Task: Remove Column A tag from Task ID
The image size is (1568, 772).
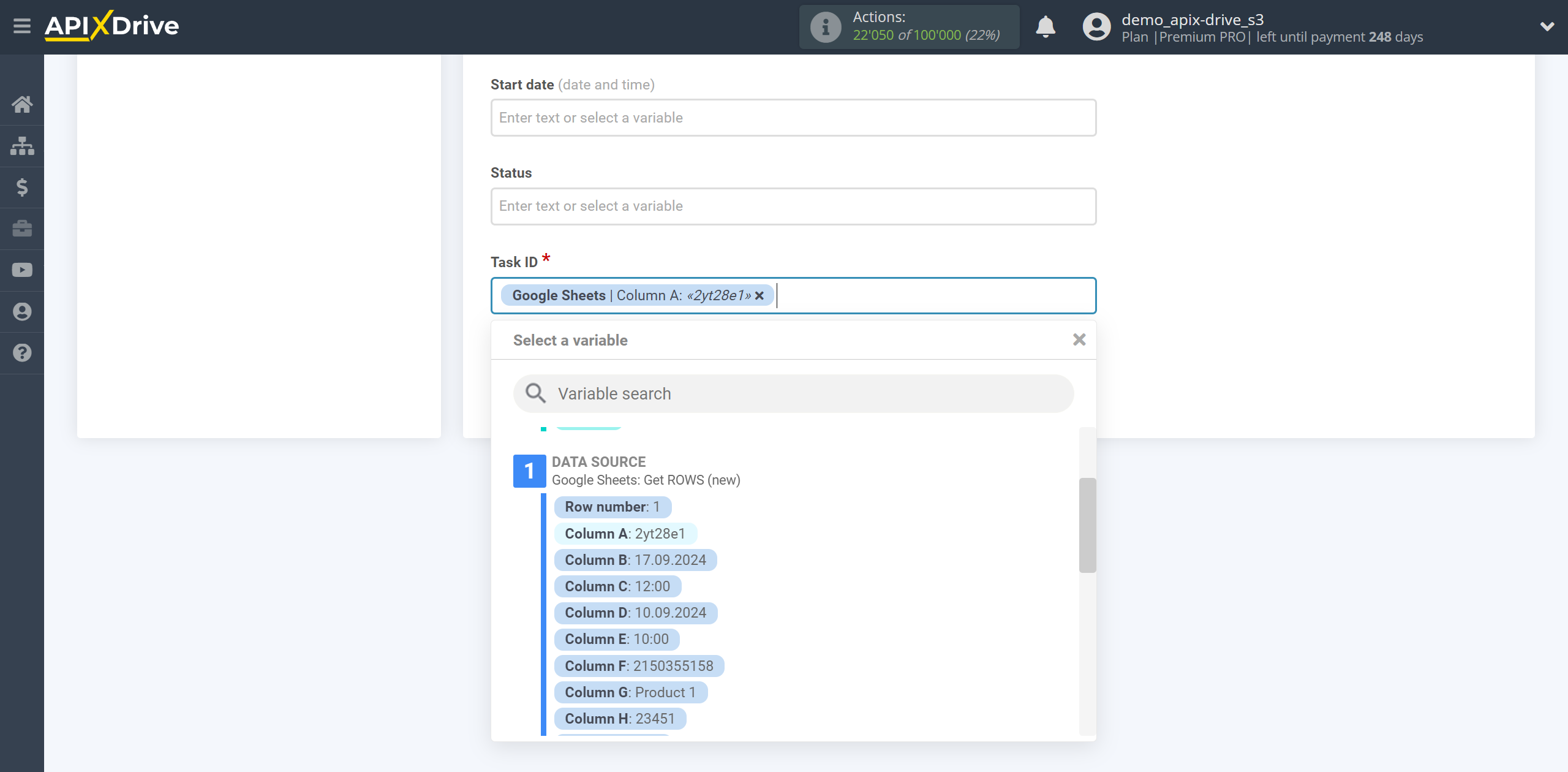Action: 759,296
